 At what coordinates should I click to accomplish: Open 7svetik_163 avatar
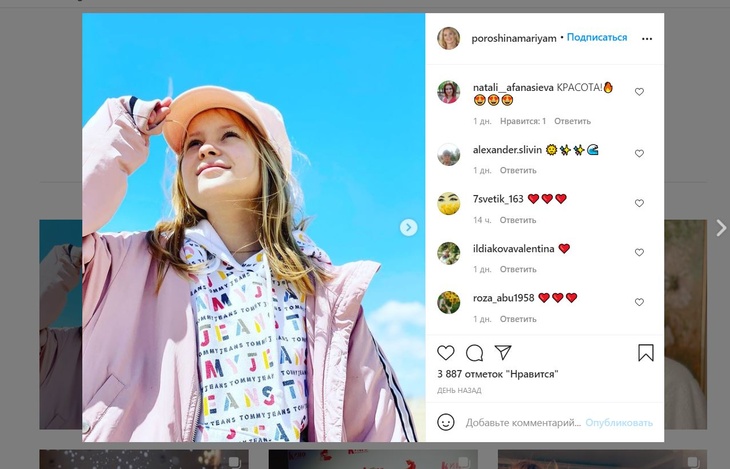448,204
